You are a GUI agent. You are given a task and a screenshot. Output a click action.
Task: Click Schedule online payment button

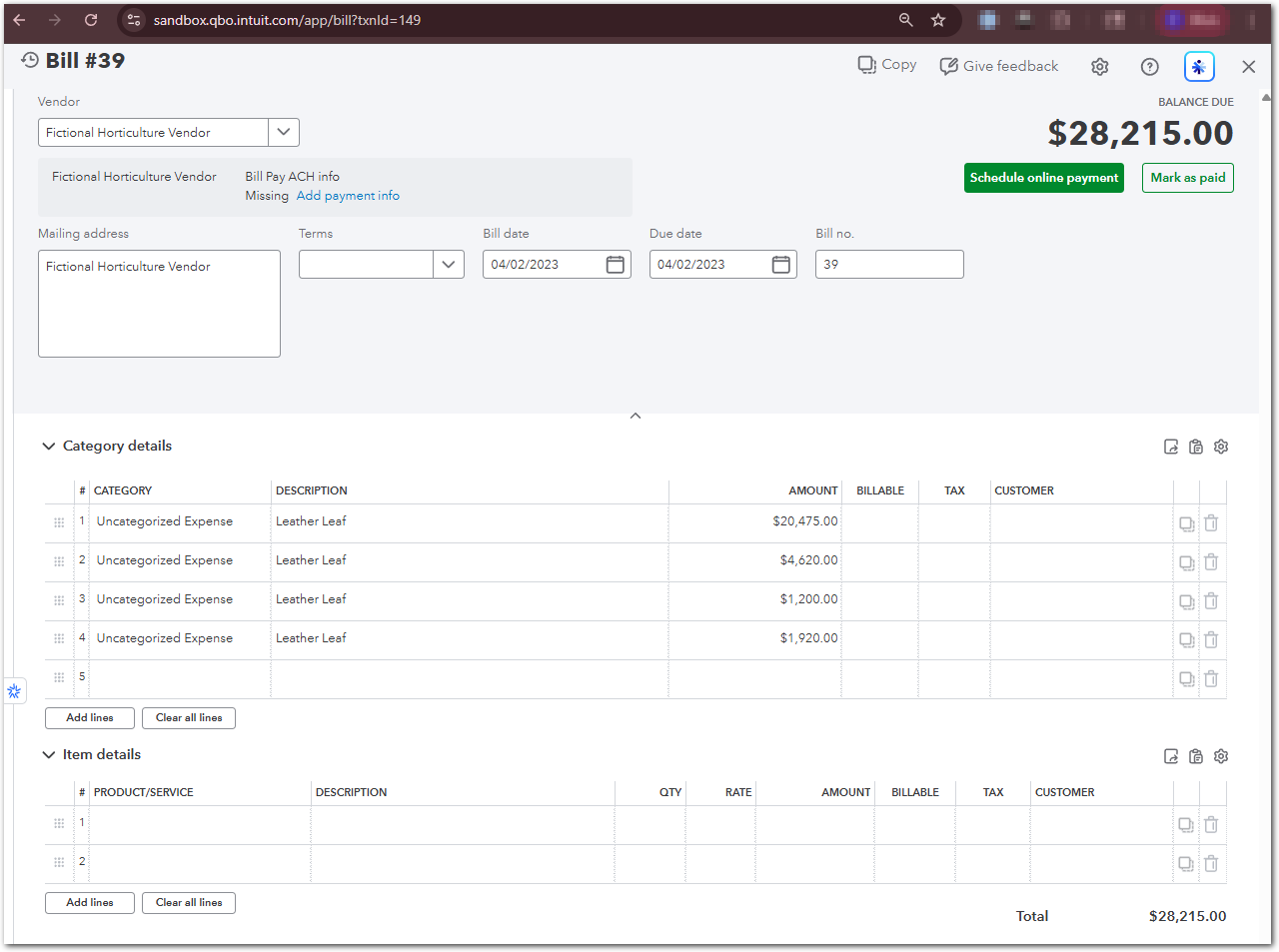(1044, 178)
